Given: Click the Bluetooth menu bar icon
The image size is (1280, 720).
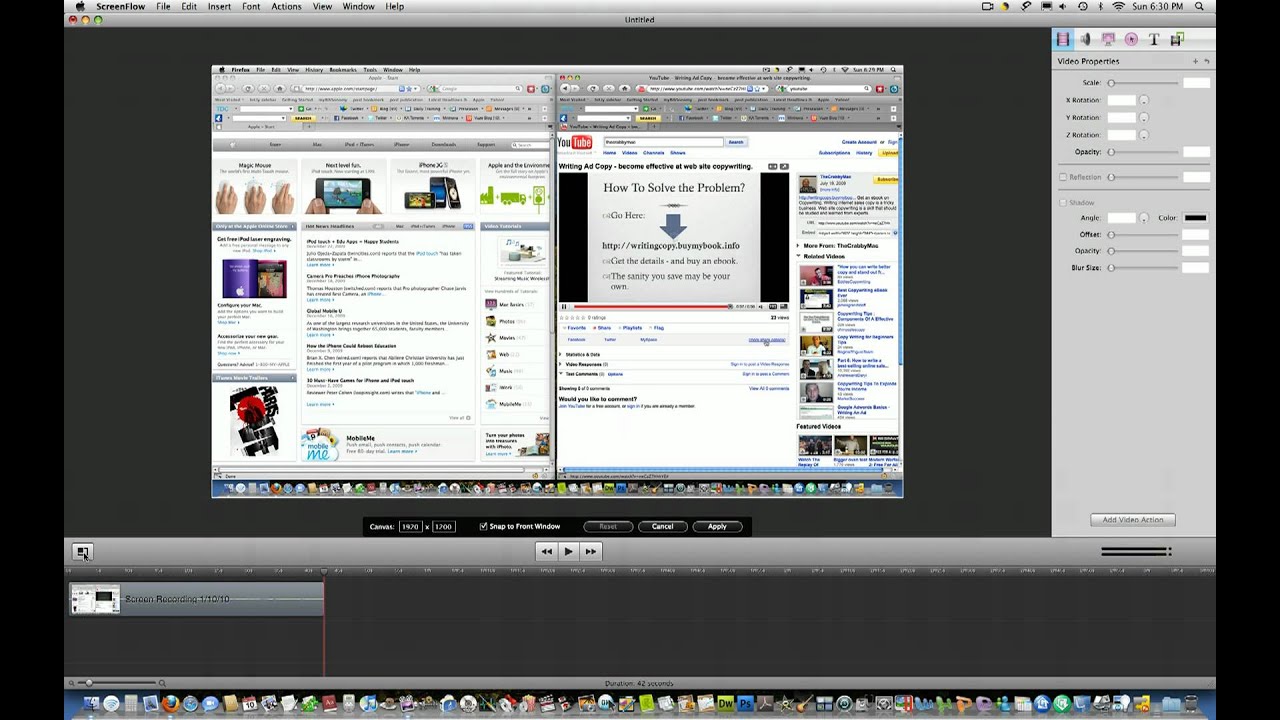Looking at the screenshot, I should (x=1101, y=6).
